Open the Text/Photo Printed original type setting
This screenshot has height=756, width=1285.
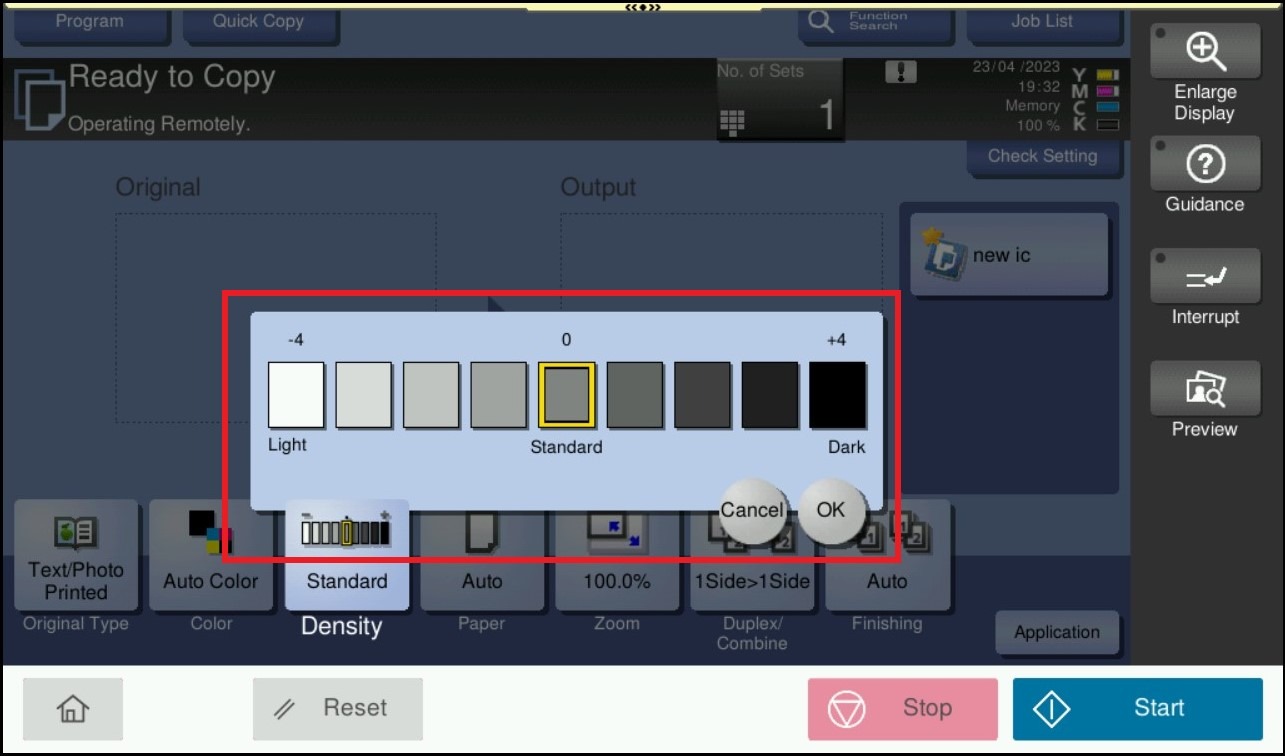76,556
